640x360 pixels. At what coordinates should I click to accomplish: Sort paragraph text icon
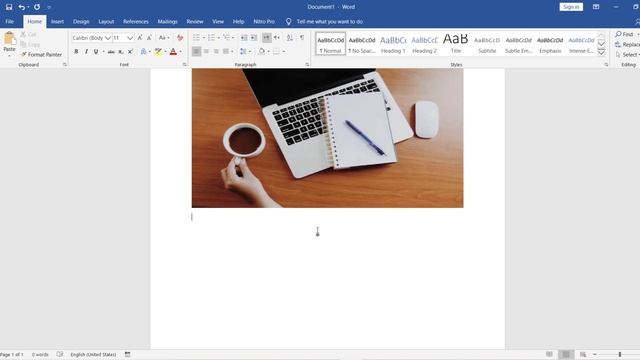click(x=289, y=38)
